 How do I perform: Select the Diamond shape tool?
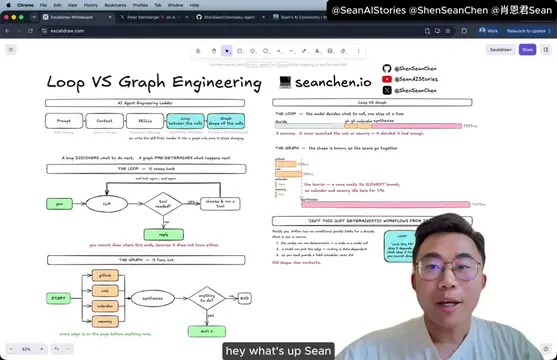click(x=253, y=51)
